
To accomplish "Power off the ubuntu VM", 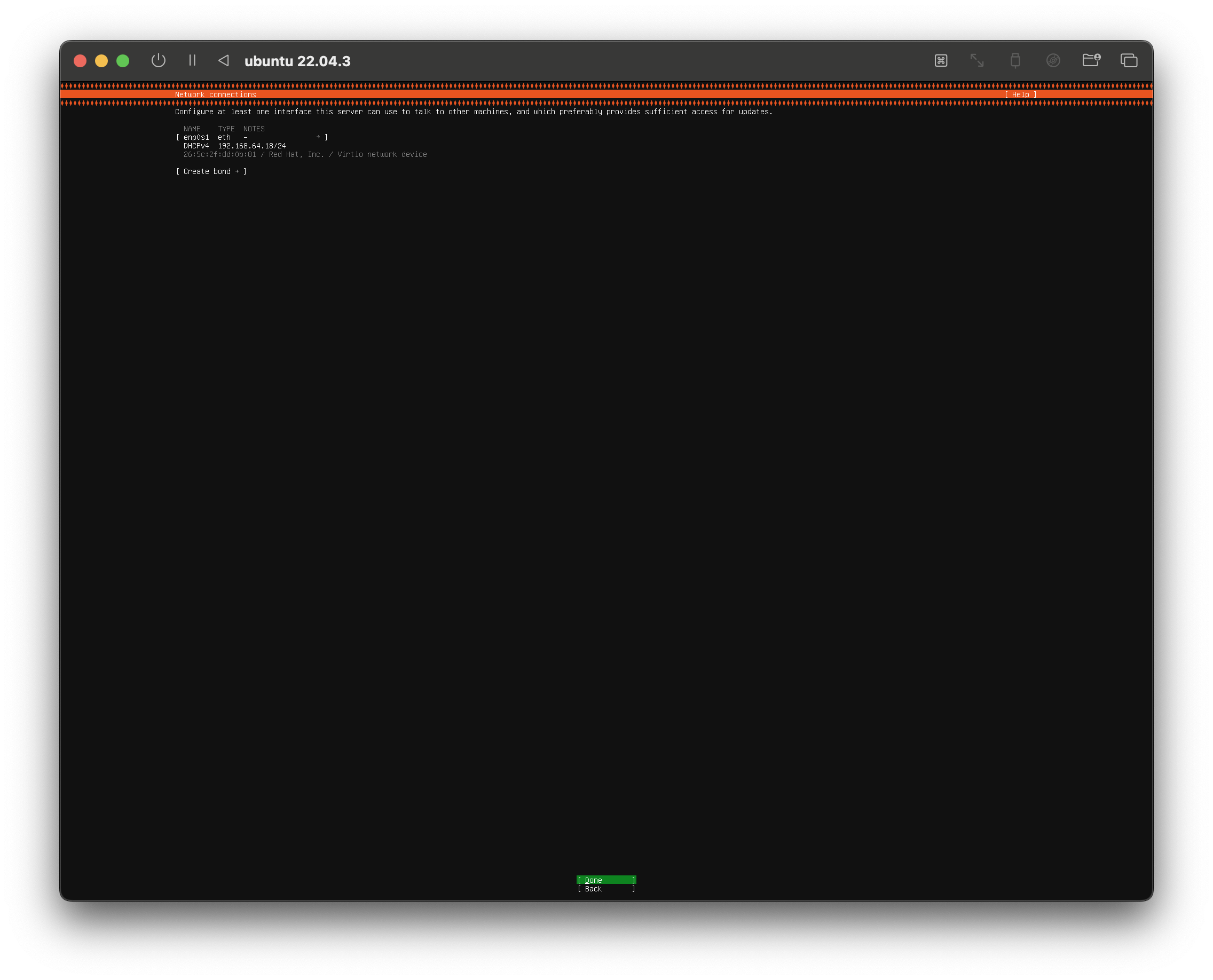I will (158, 60).
